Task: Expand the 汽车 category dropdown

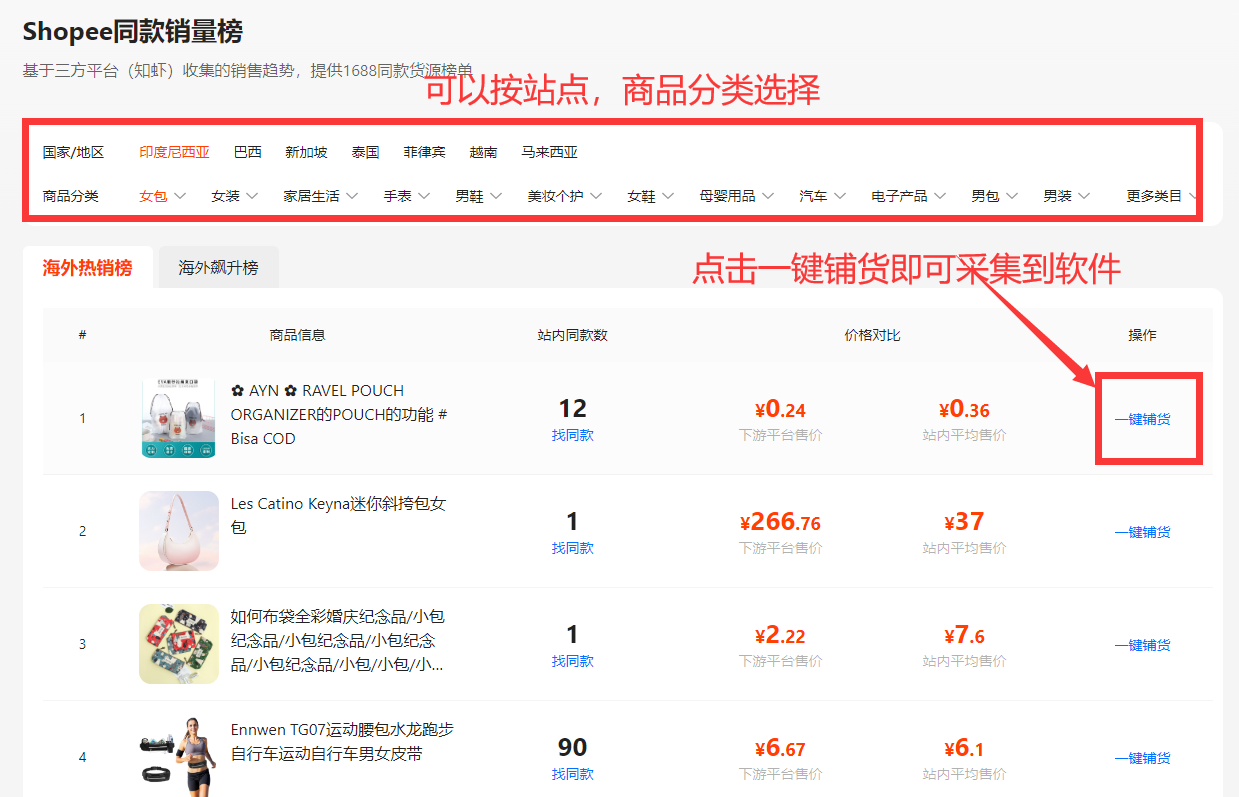Action: click(823, 196)
